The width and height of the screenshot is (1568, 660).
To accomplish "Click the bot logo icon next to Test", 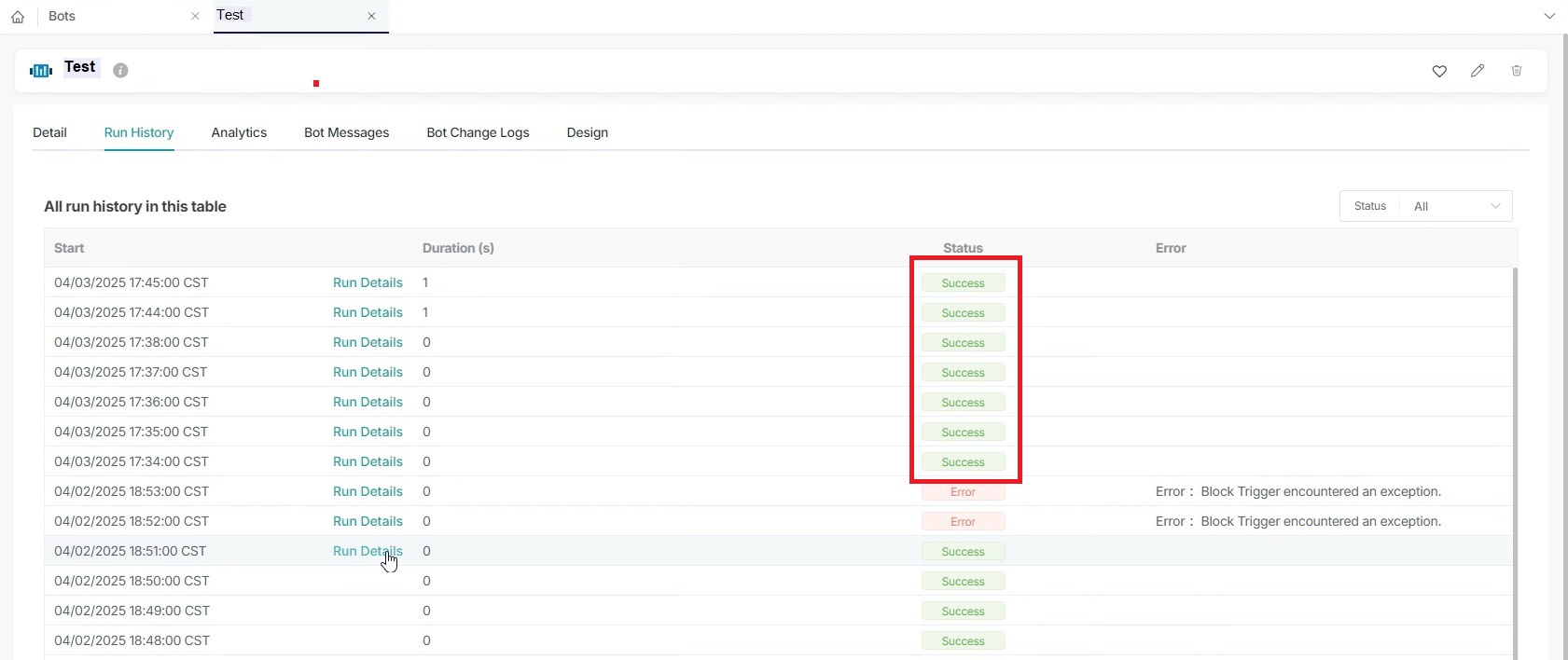I will [x=41, y=70].
